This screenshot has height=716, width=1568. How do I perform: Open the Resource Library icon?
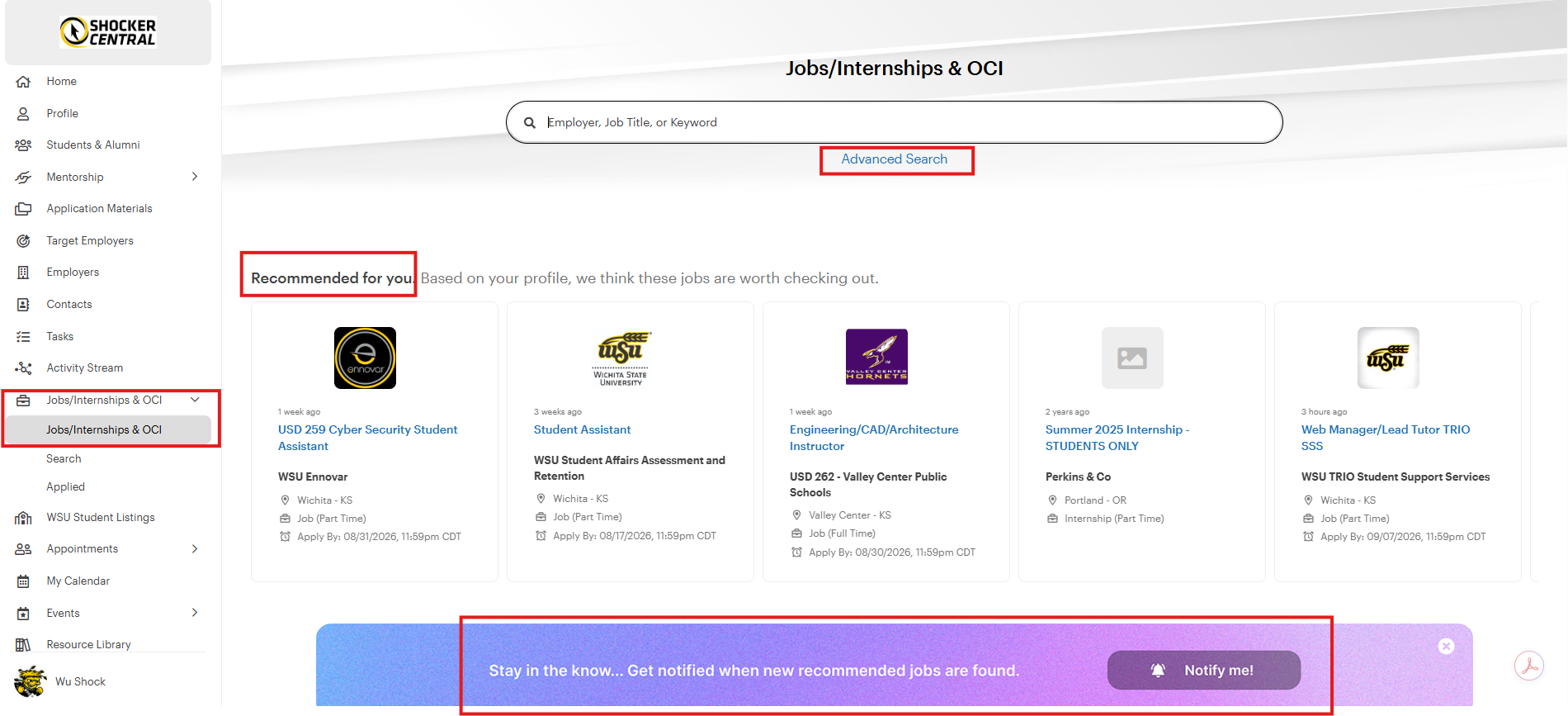click(x=23, y=645)
